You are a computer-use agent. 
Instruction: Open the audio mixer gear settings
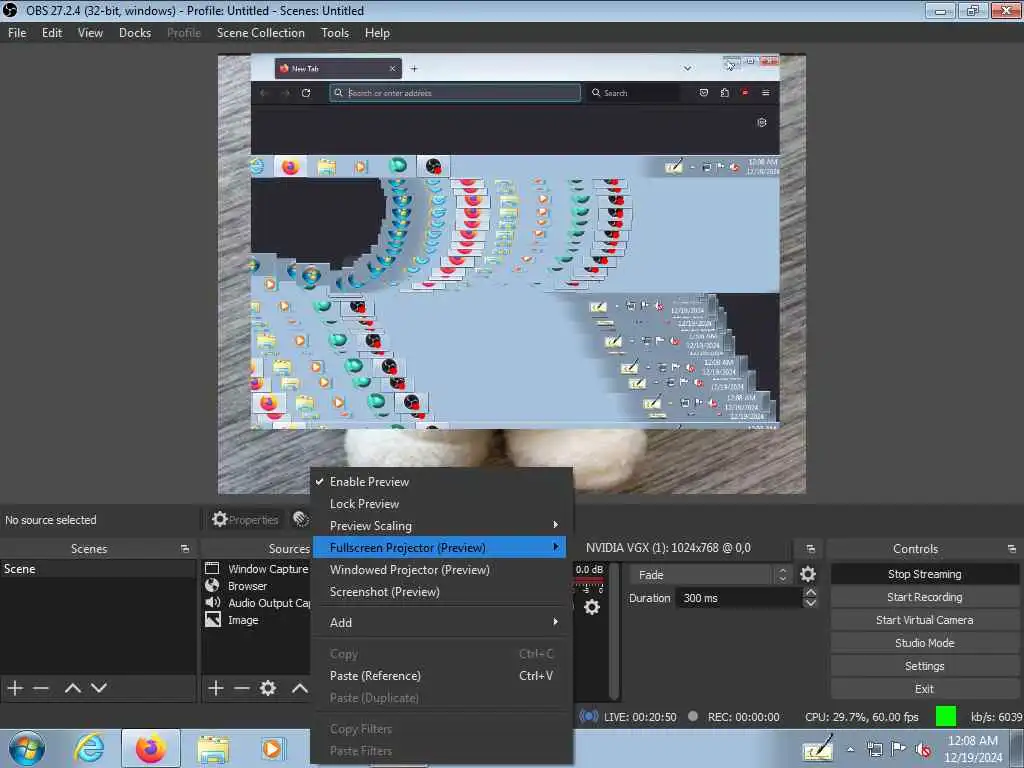click(x=592, y=607)
